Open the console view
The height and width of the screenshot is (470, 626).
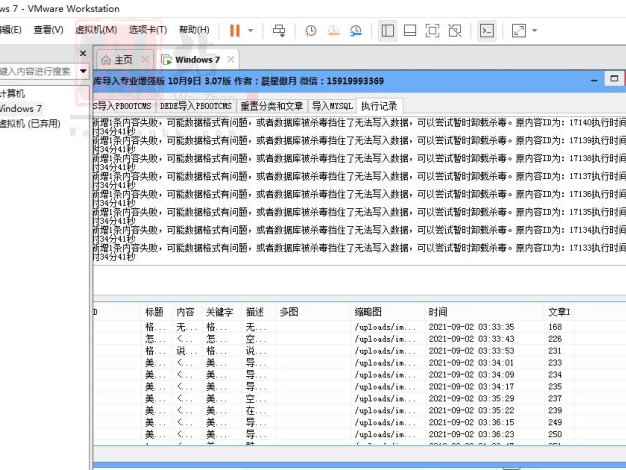[487, 30]
